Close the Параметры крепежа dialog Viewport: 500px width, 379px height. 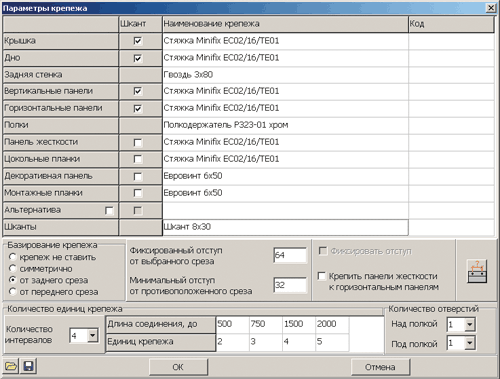[491, 8]
